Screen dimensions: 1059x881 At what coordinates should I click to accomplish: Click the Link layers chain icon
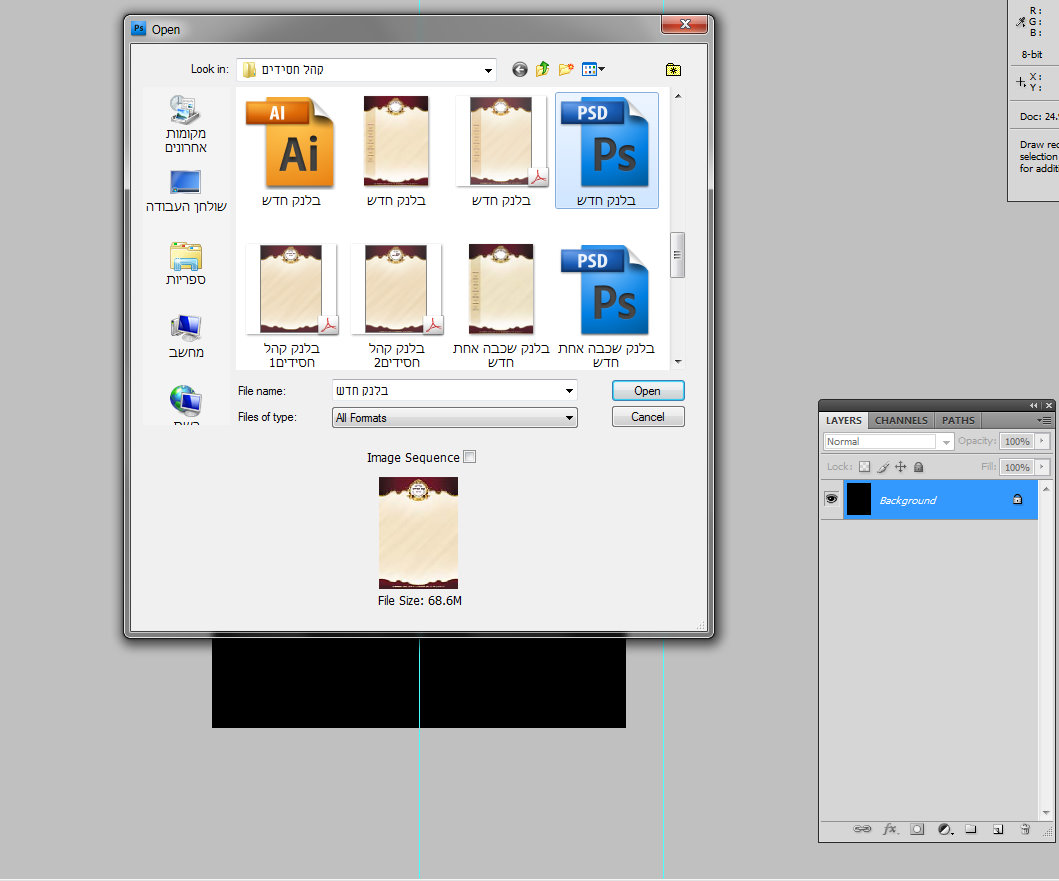(x=861, y=829)
